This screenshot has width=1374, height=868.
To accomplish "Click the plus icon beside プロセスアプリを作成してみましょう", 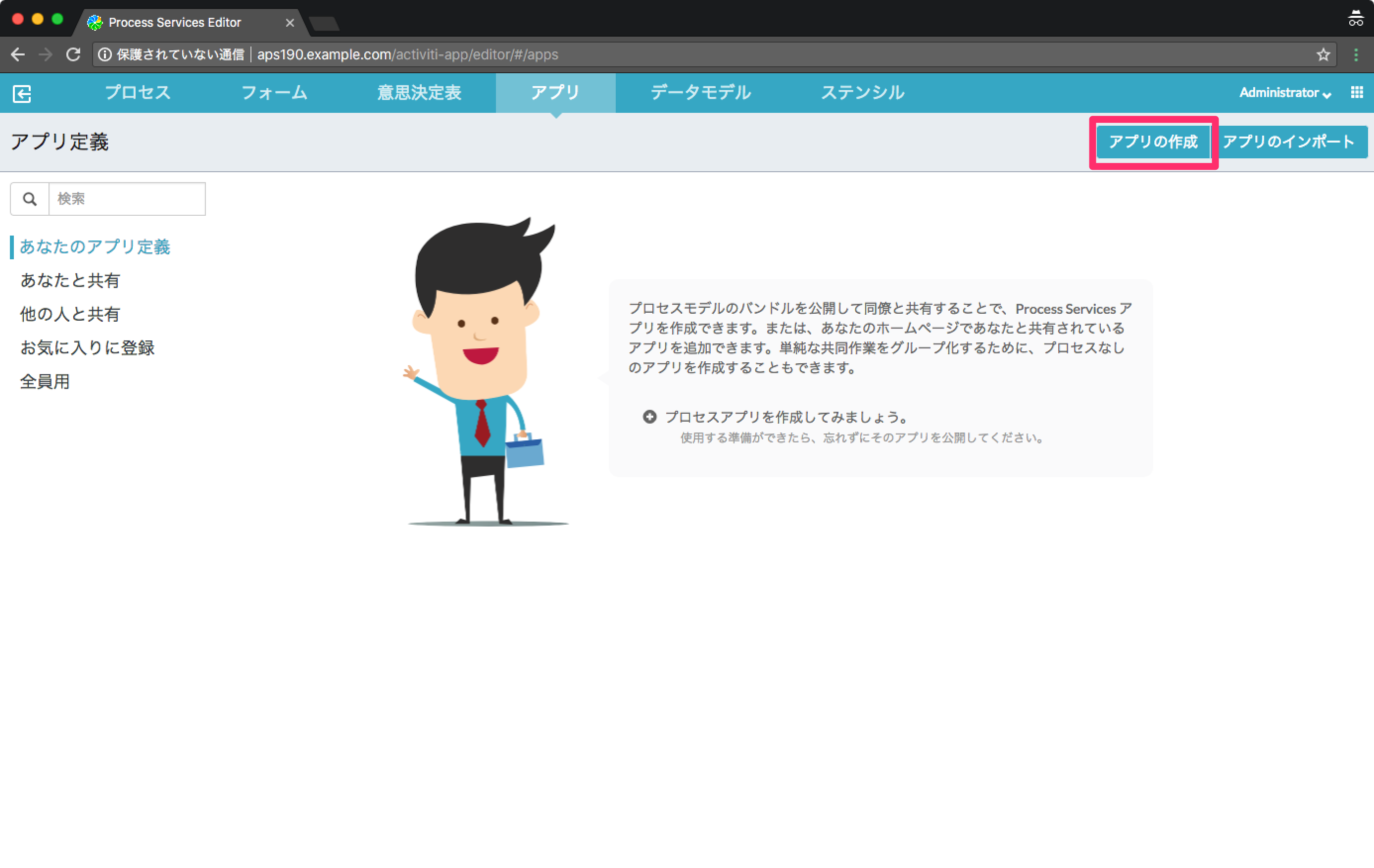I will 649,417.
